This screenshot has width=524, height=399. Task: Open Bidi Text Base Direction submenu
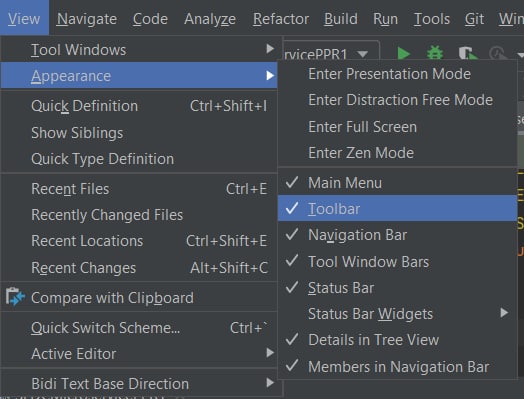(x=139, y=383)
